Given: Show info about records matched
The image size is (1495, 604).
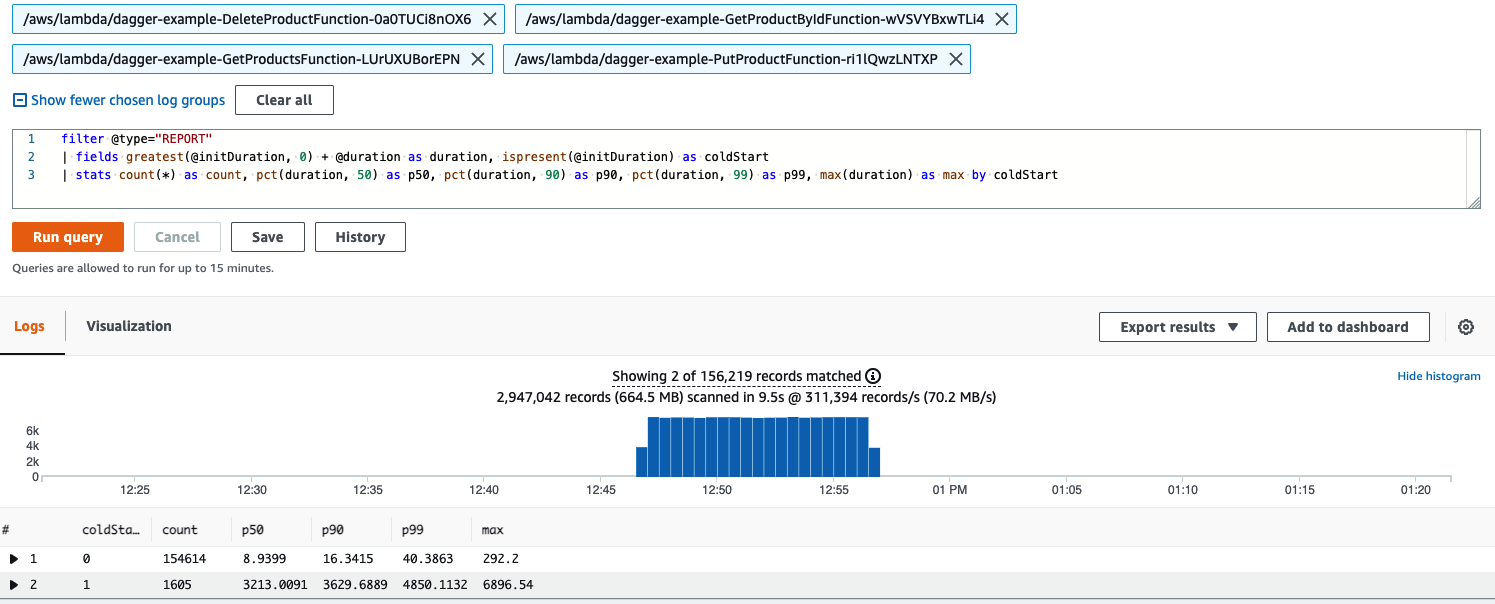Looking at the screenshot, I should (x=873, y=376).
